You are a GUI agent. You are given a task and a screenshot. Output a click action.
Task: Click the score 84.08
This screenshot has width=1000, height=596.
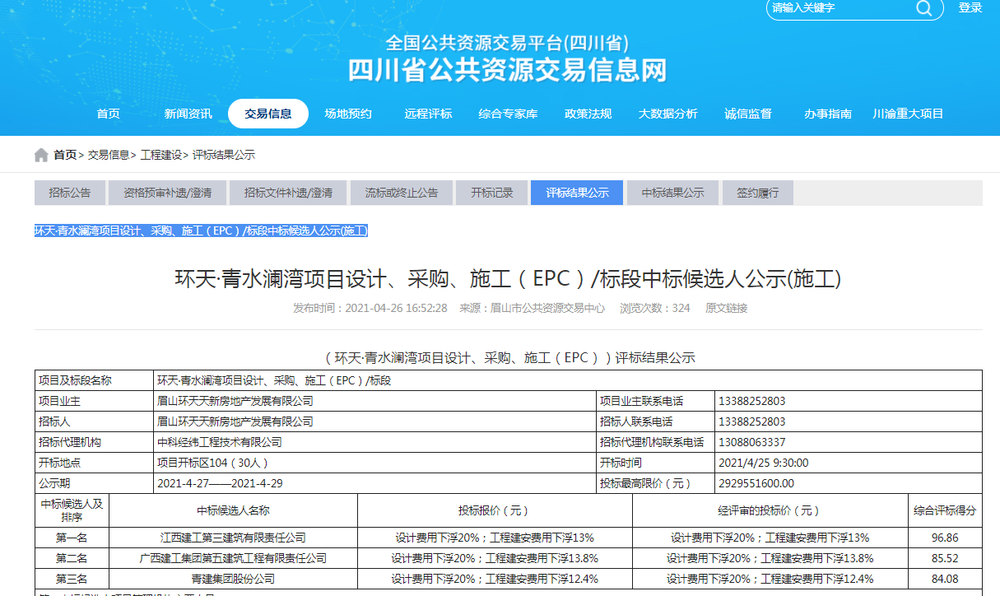pyautogui.click(x=945, y=579)
